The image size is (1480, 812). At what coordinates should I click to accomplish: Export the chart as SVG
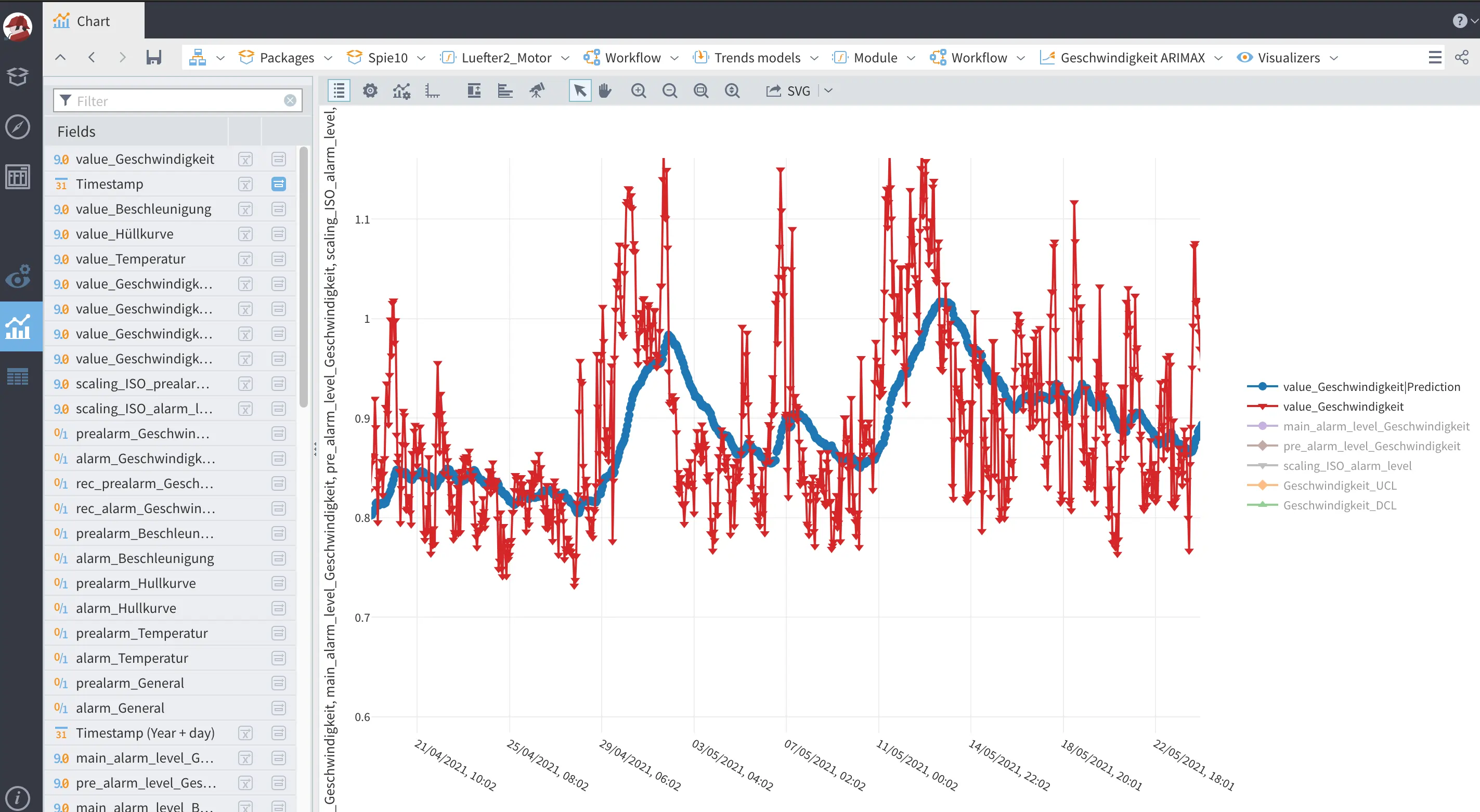coord(788,91)
